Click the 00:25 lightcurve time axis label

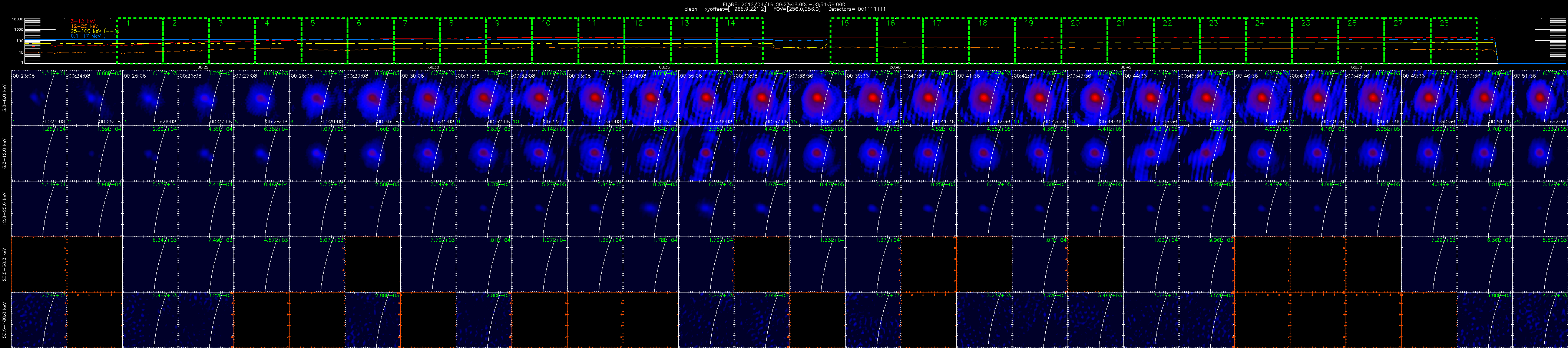203,67
